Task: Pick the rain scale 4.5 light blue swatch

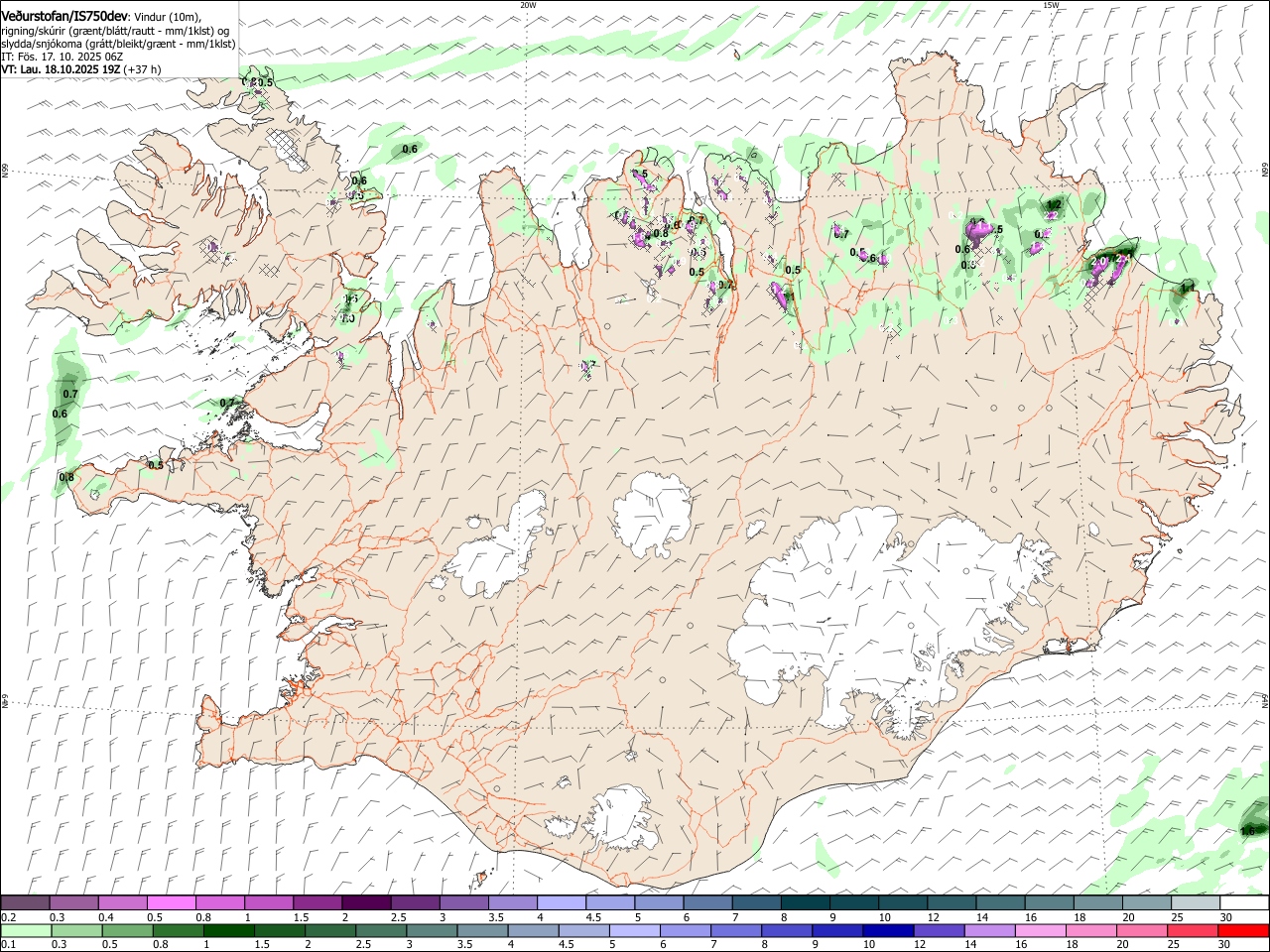Action: [x=583, y=930]
